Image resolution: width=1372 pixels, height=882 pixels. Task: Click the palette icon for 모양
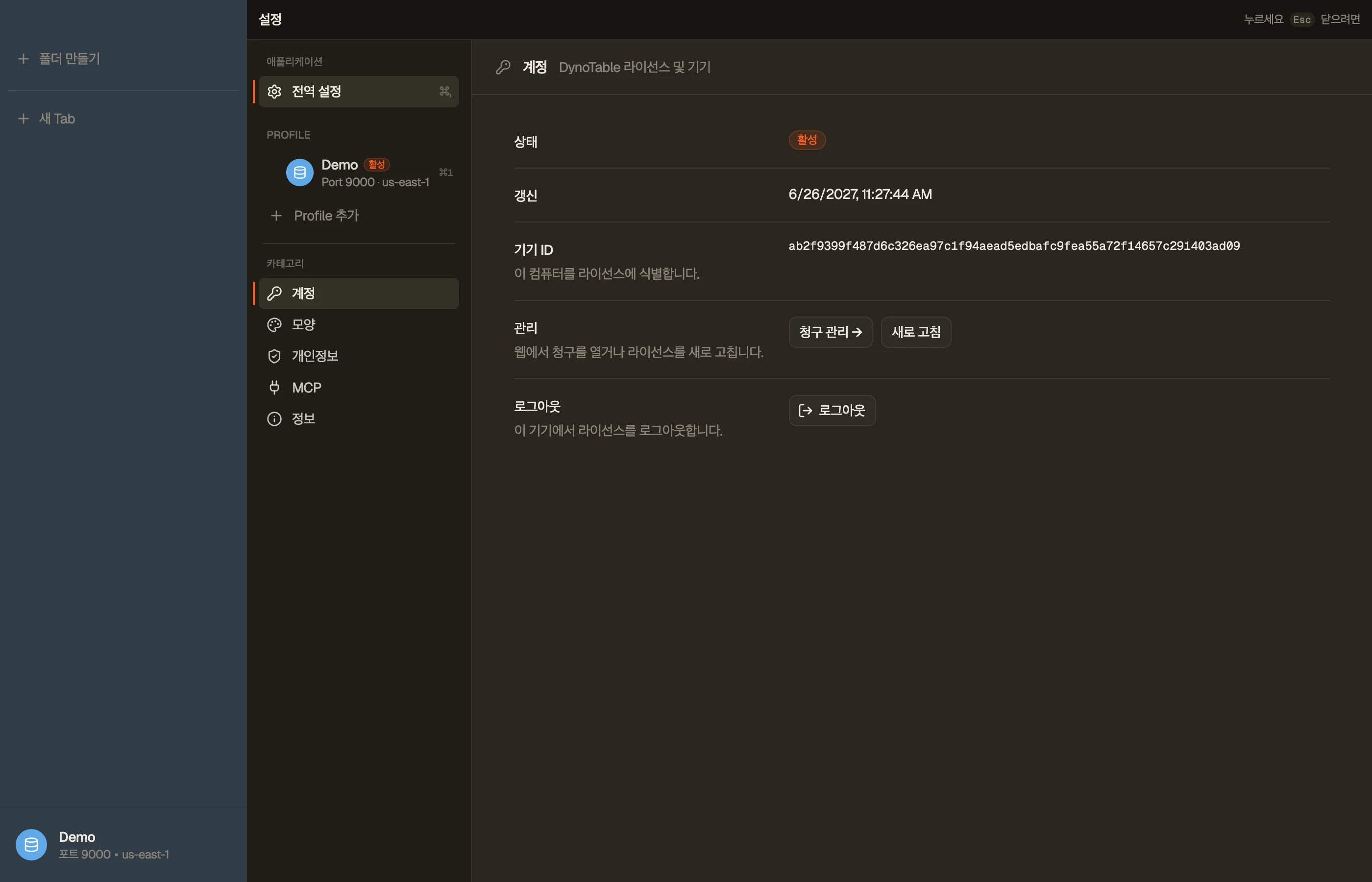point(274,325)
